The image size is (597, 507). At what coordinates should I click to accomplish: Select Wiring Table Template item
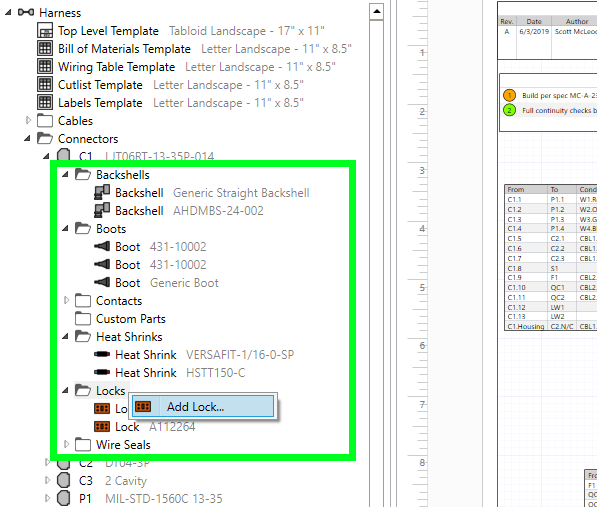coord(116,67)
